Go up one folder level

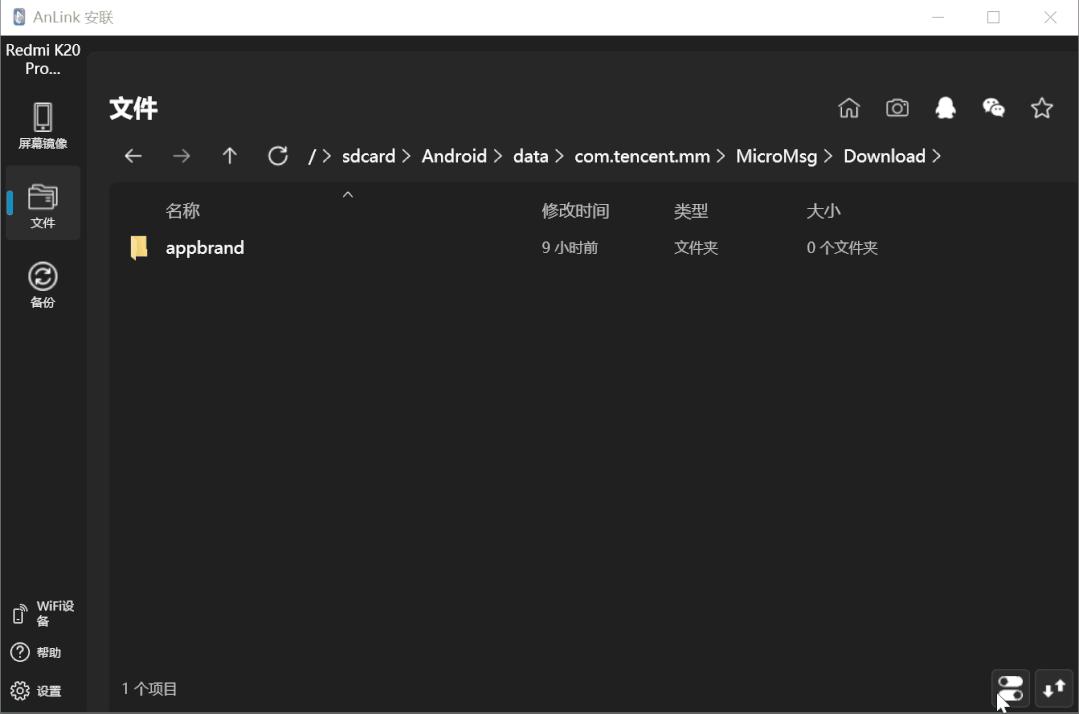coord(229,155)
